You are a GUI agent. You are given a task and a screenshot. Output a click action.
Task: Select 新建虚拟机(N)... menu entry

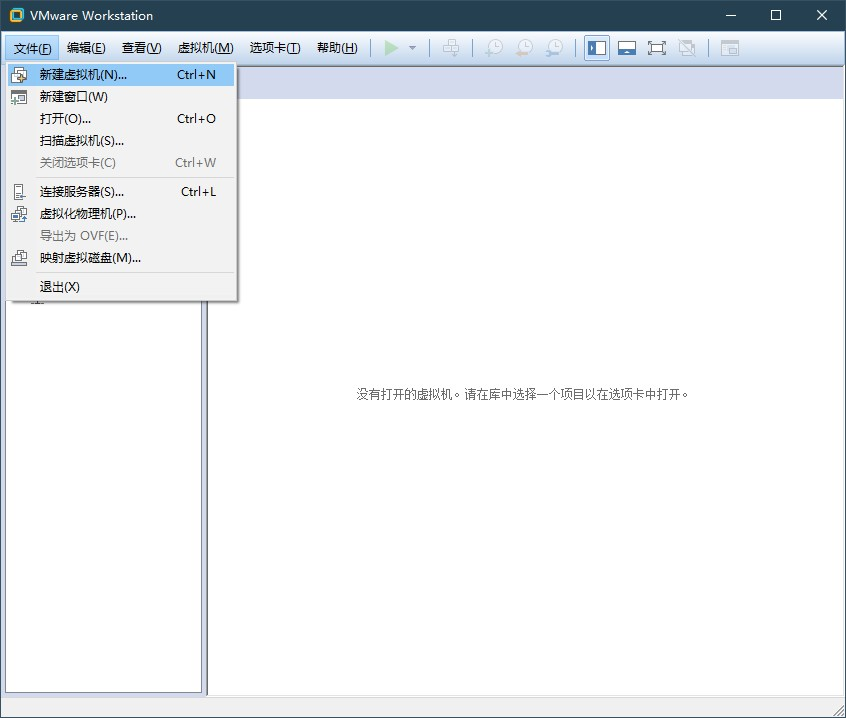click(121, 74)
